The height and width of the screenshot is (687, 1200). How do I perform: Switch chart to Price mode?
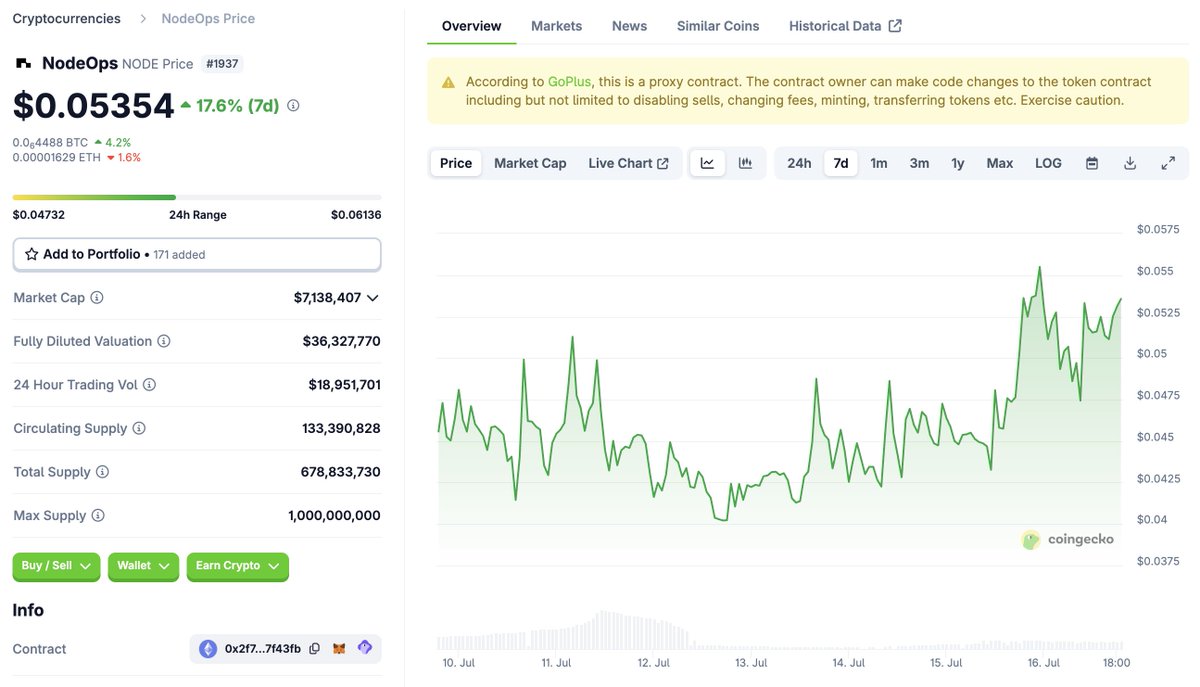point(456,163)
